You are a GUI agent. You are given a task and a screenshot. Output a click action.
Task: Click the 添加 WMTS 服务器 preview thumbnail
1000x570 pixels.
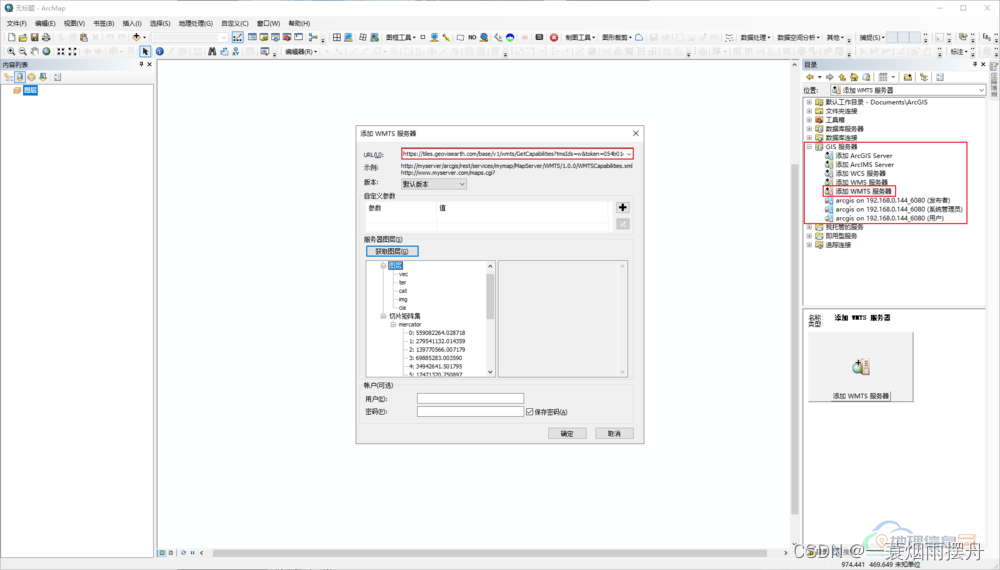pyautogui.click(x=860, y=367)
